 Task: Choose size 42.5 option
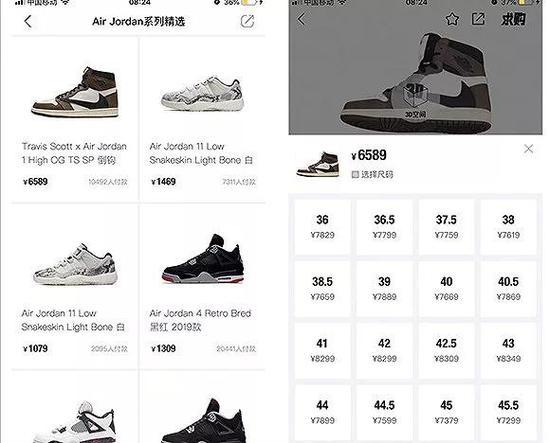tap(446, 350)
